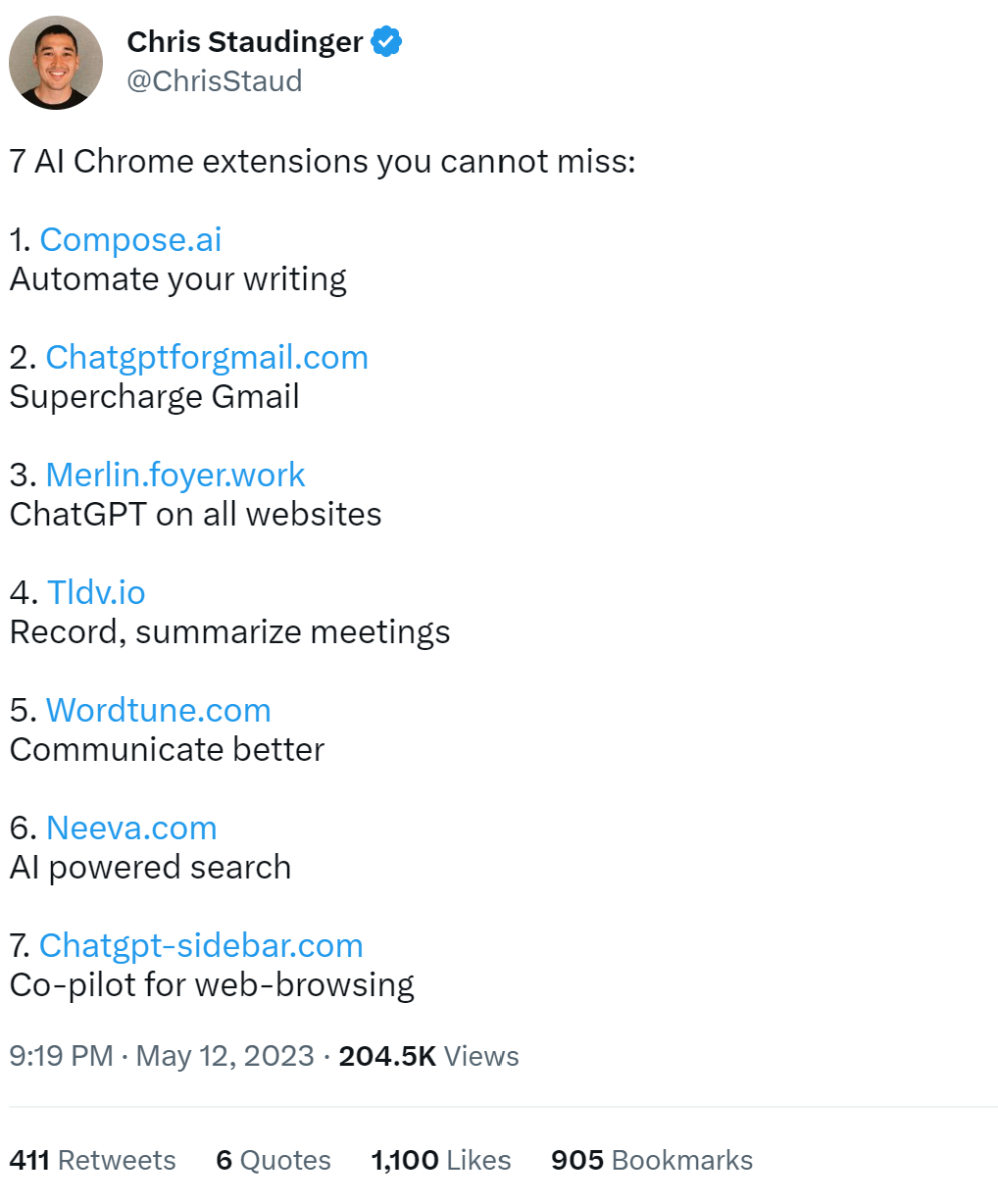Show the 6 Quotes list

(x=274, y=1161)
